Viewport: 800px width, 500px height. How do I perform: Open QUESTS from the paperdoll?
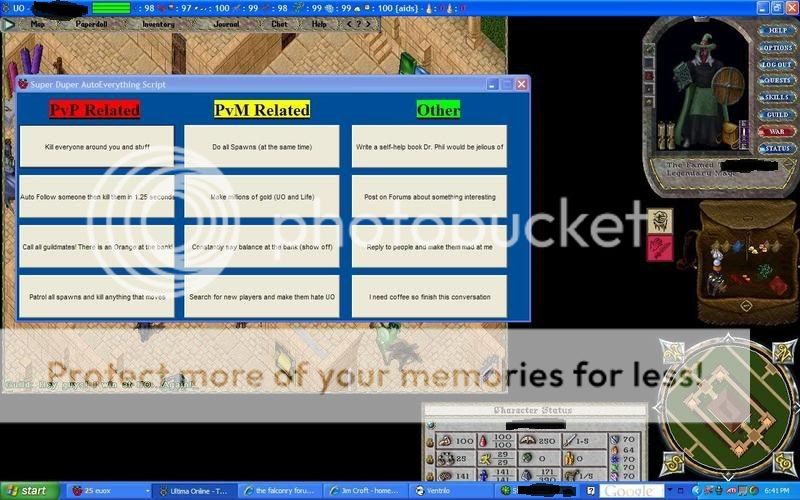point(777,81)
